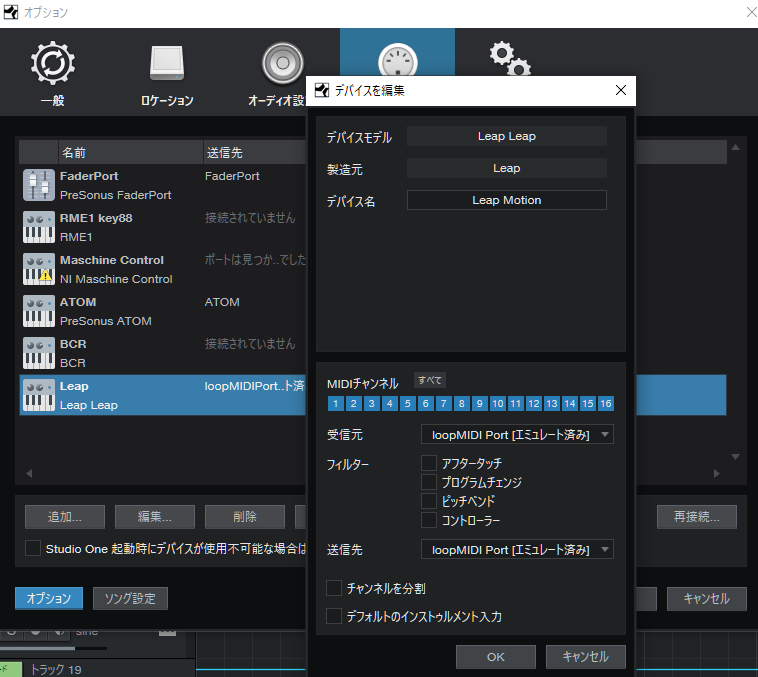The width and height of the screenshot is (758, 677).
Task: Select the external devices dial icon tab
Action: pos(397,60)
